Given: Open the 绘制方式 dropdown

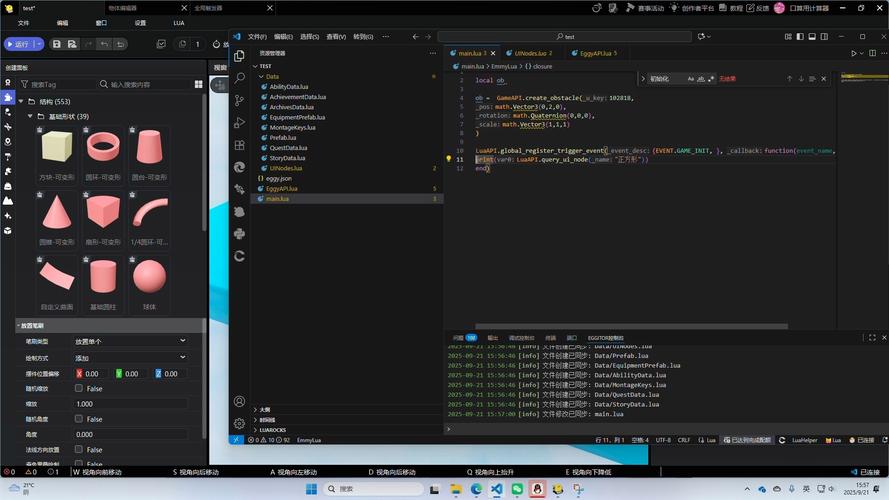Looking at the screenshot, I should tap(130, 357).
